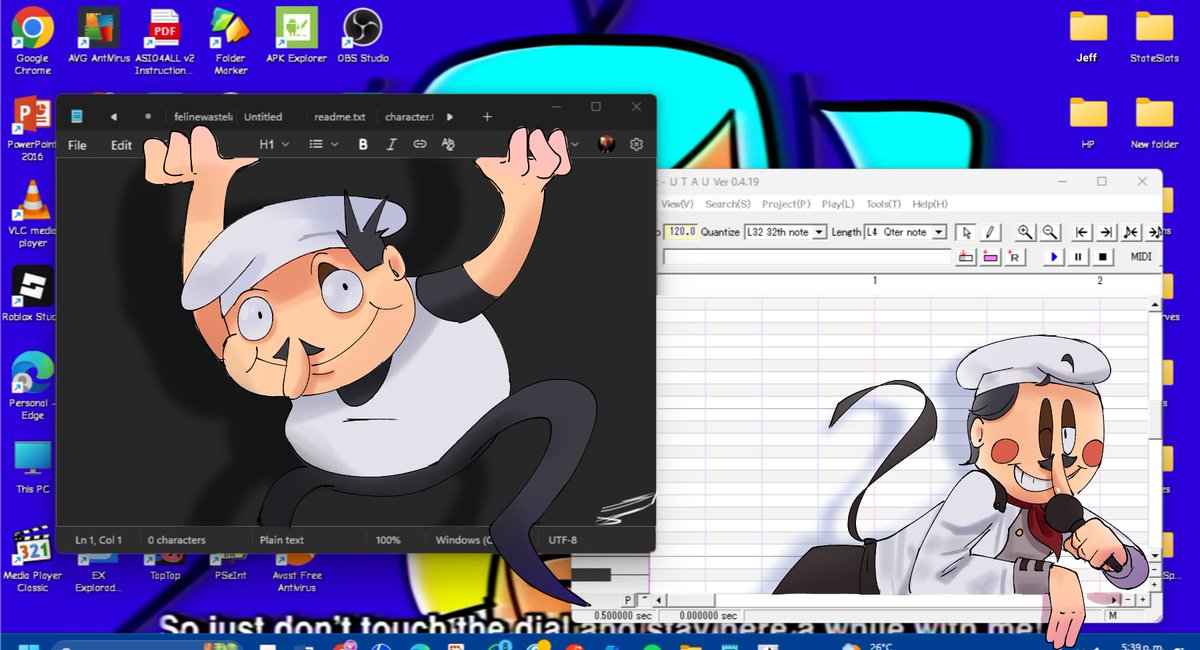Open PowerPoint 2016 desktop shortcut
This screenshot has width=1200, height=650.
(x=33, y=129)
